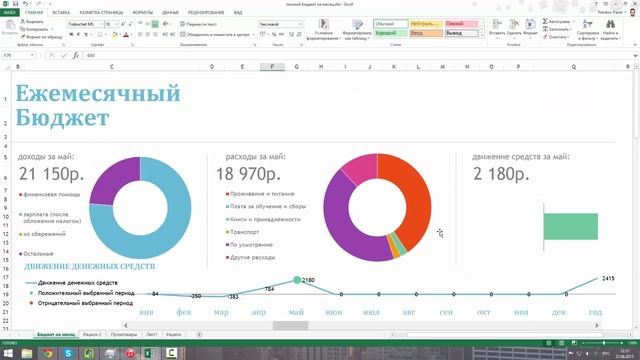Screen dimensions: 640x360
Task: Open Chrome from the taskbar
Action: [x=48, y=353]
